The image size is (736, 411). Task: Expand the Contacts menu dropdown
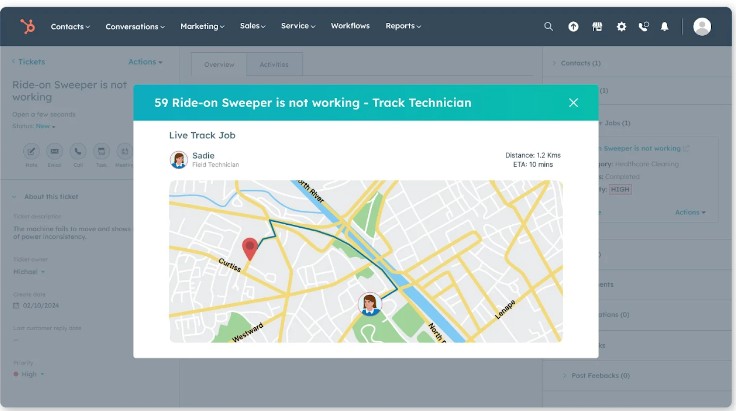click(x=70, y=27)
